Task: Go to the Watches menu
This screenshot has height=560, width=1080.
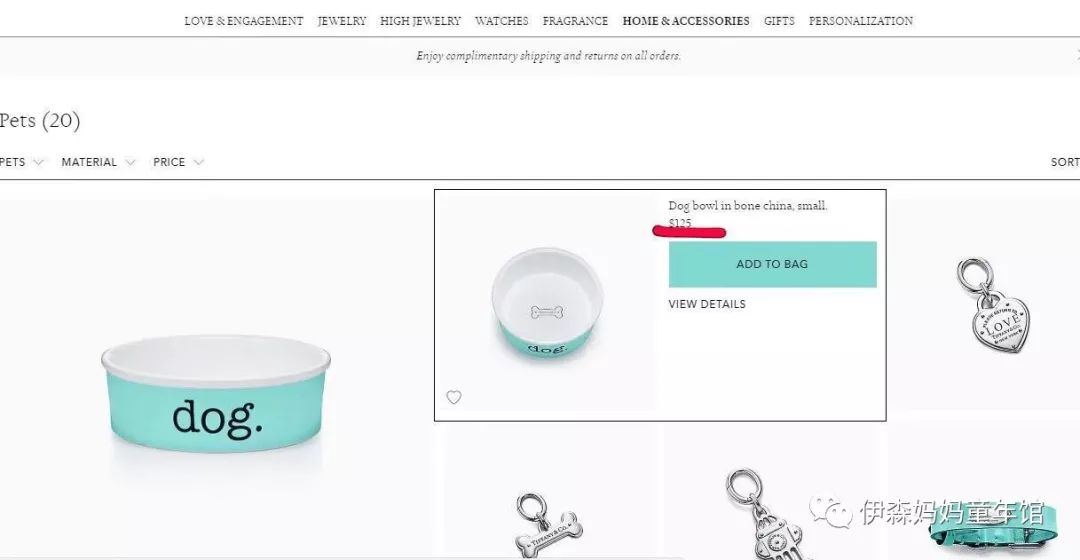Action: tap(501, 21)
